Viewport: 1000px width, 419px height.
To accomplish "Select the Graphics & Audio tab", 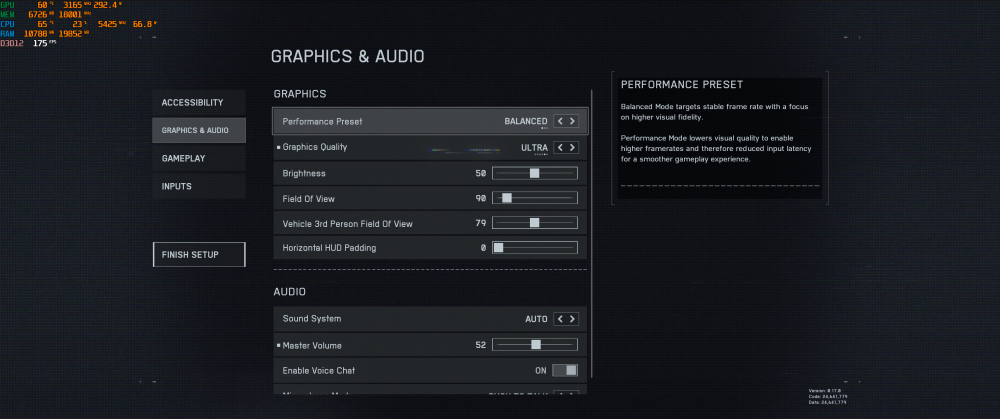I will (x=198, y=130).
